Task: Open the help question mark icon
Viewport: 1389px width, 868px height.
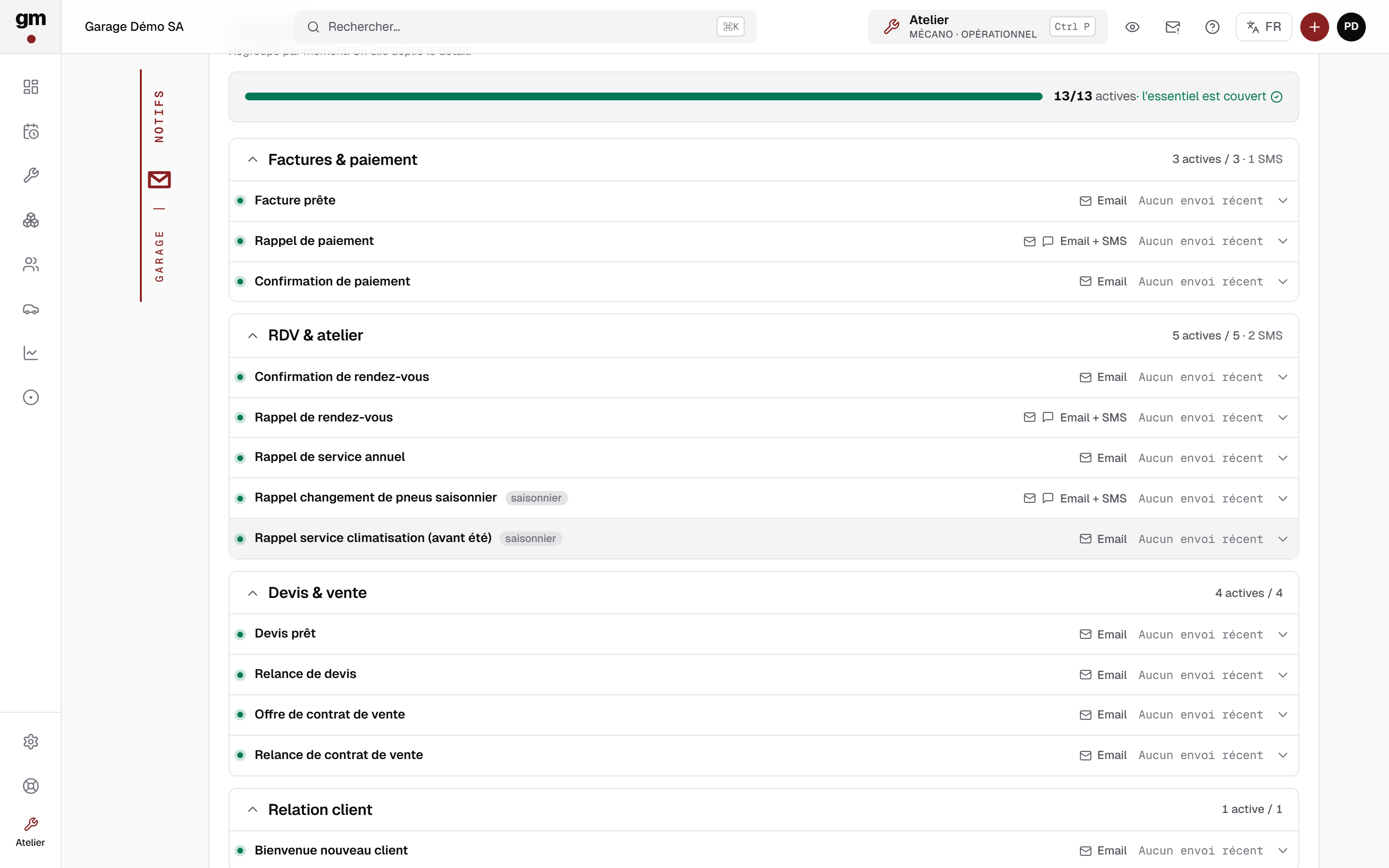Action: click(x=1212, y=27)
